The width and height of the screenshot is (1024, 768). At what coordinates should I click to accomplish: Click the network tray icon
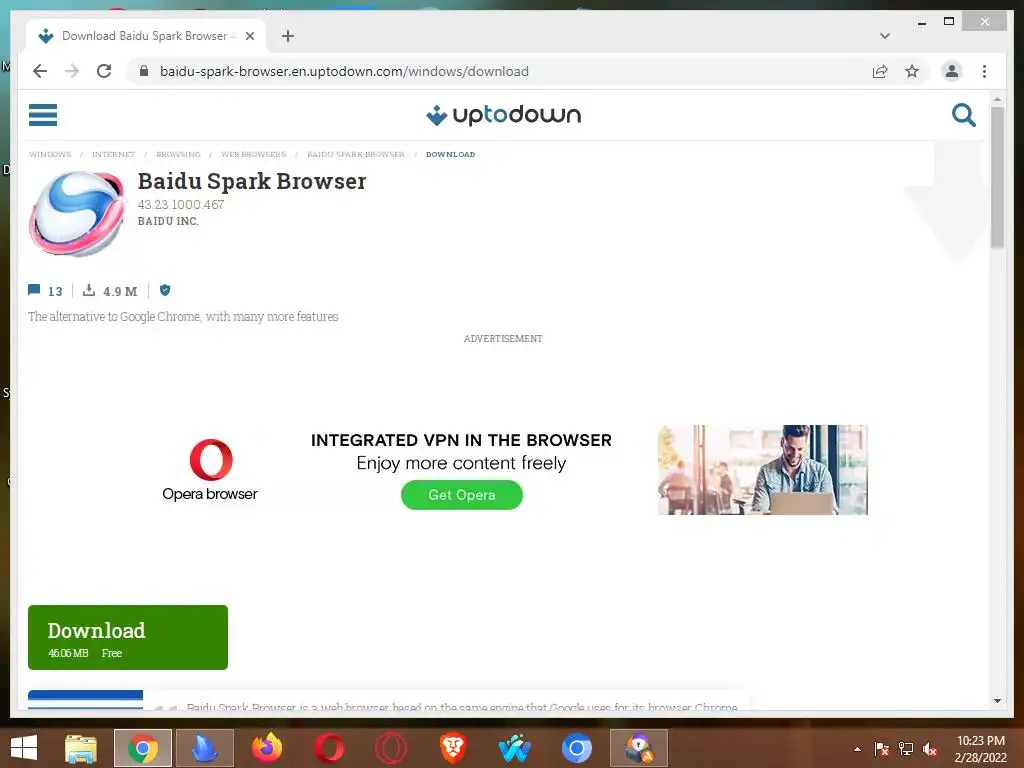pos(906,749)
